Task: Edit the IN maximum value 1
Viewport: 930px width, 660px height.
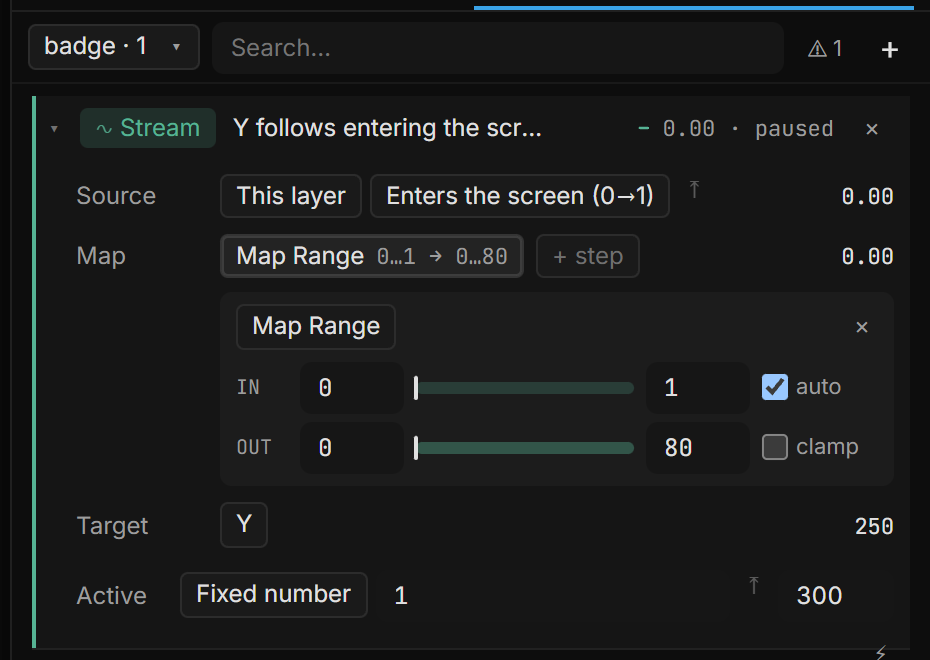Action: coord(698,388)
